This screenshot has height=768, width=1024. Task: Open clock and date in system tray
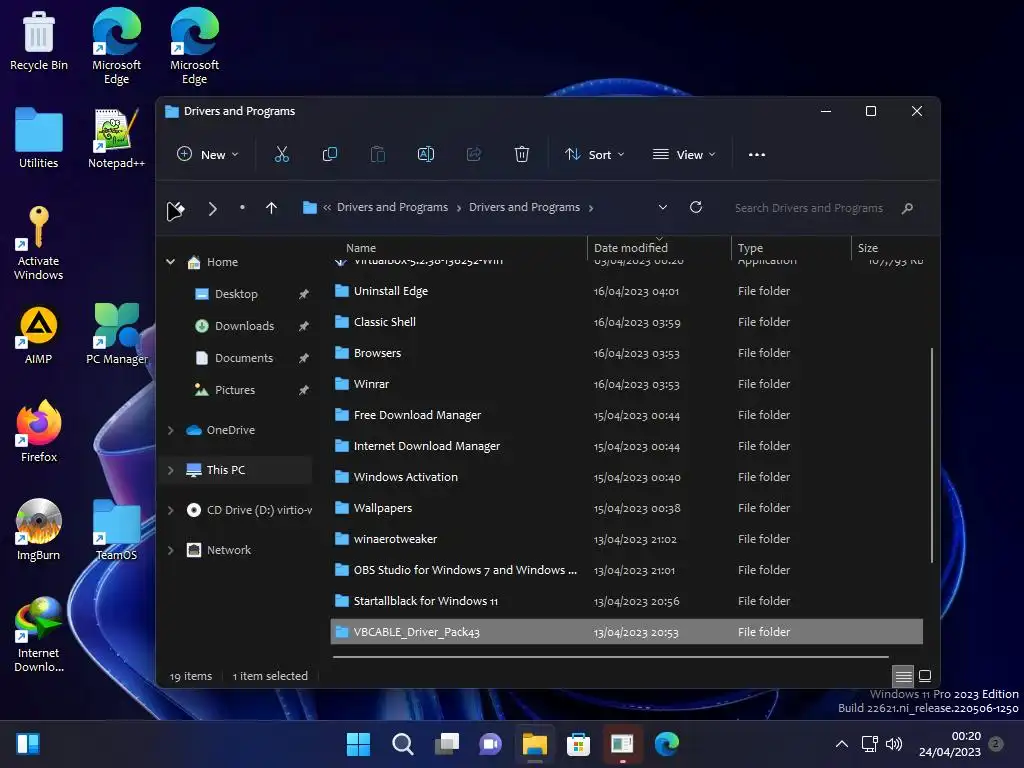click(950, 744)
